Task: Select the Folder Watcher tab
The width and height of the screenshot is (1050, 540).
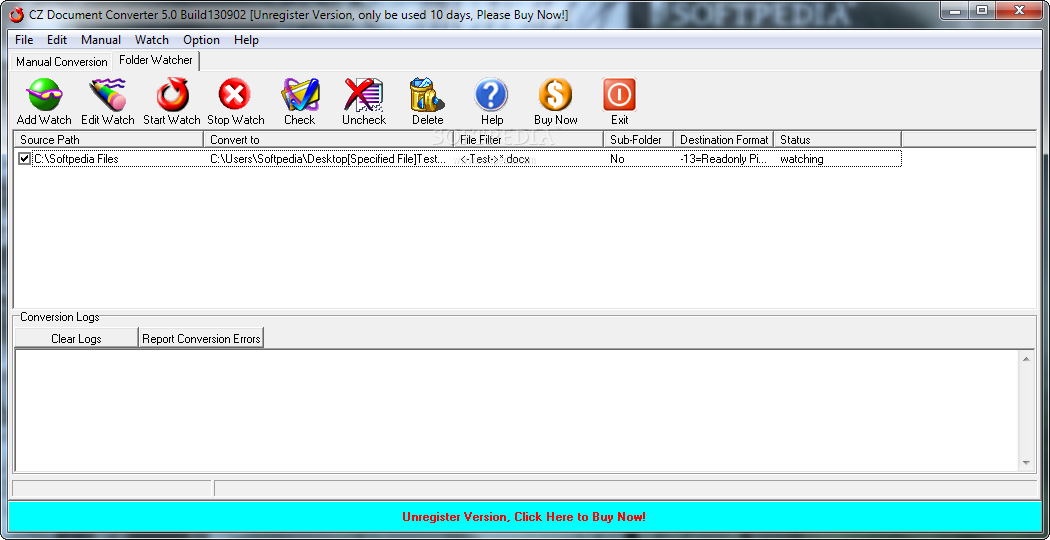Action: click(156, 60)
